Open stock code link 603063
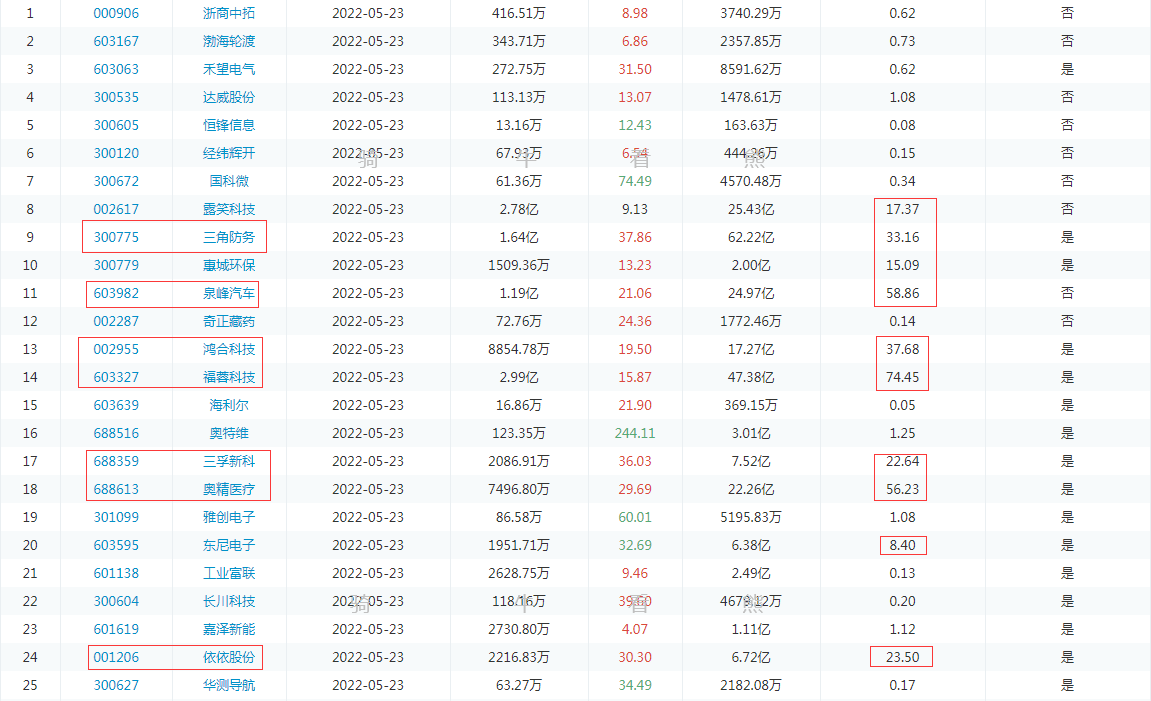This screenshot has height=701, width=1151. pos(116,69)
